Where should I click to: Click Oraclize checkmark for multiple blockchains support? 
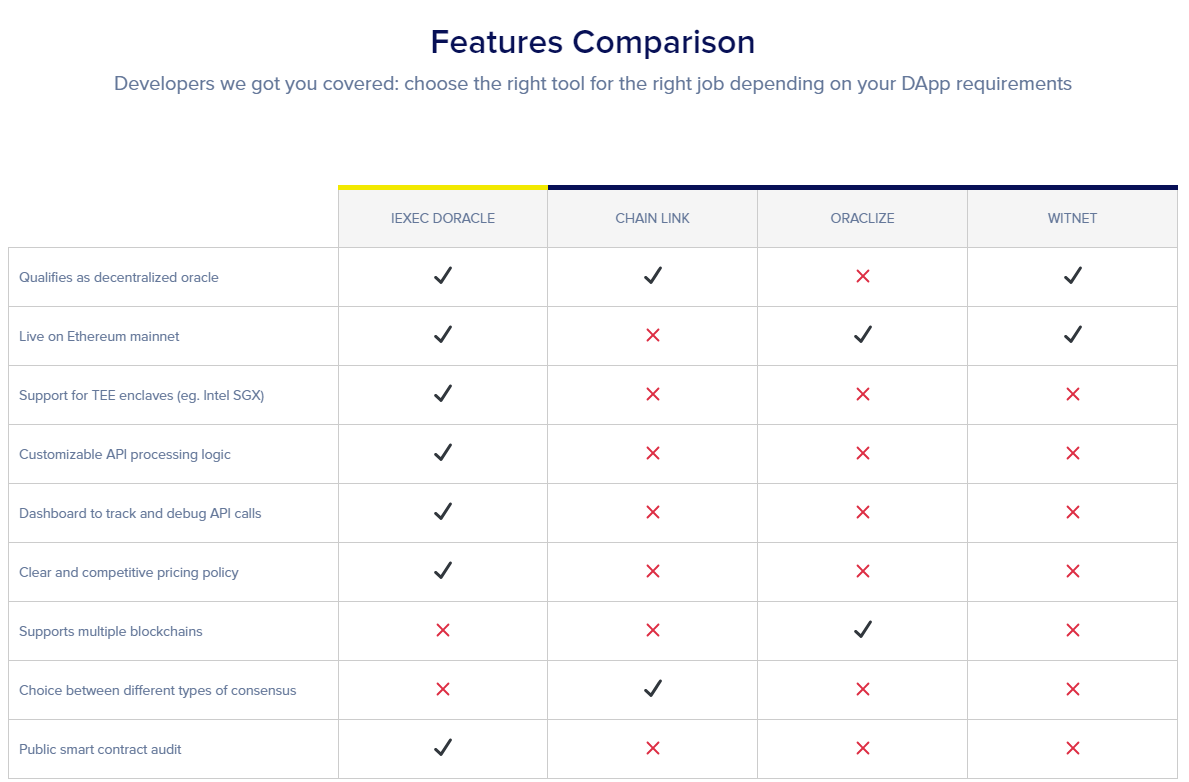point(862,630)
